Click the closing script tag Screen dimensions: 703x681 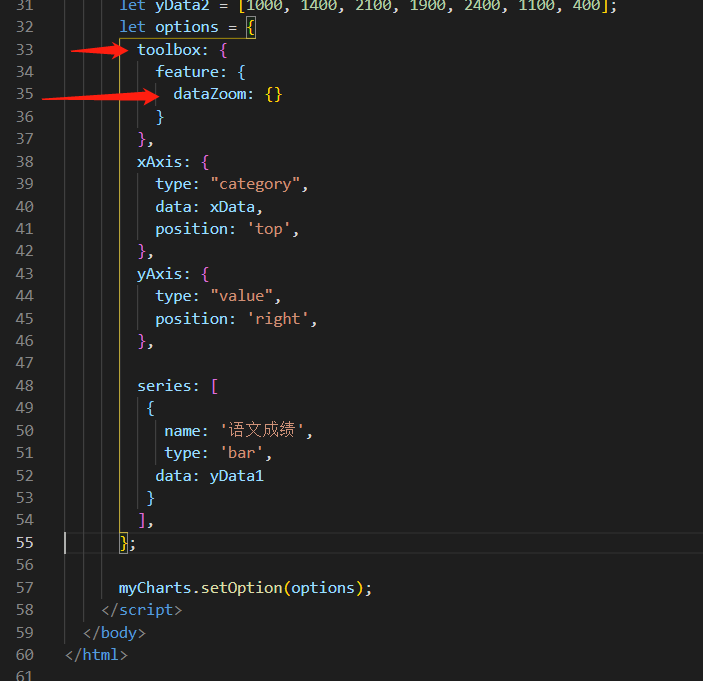(x=142, y=610)
